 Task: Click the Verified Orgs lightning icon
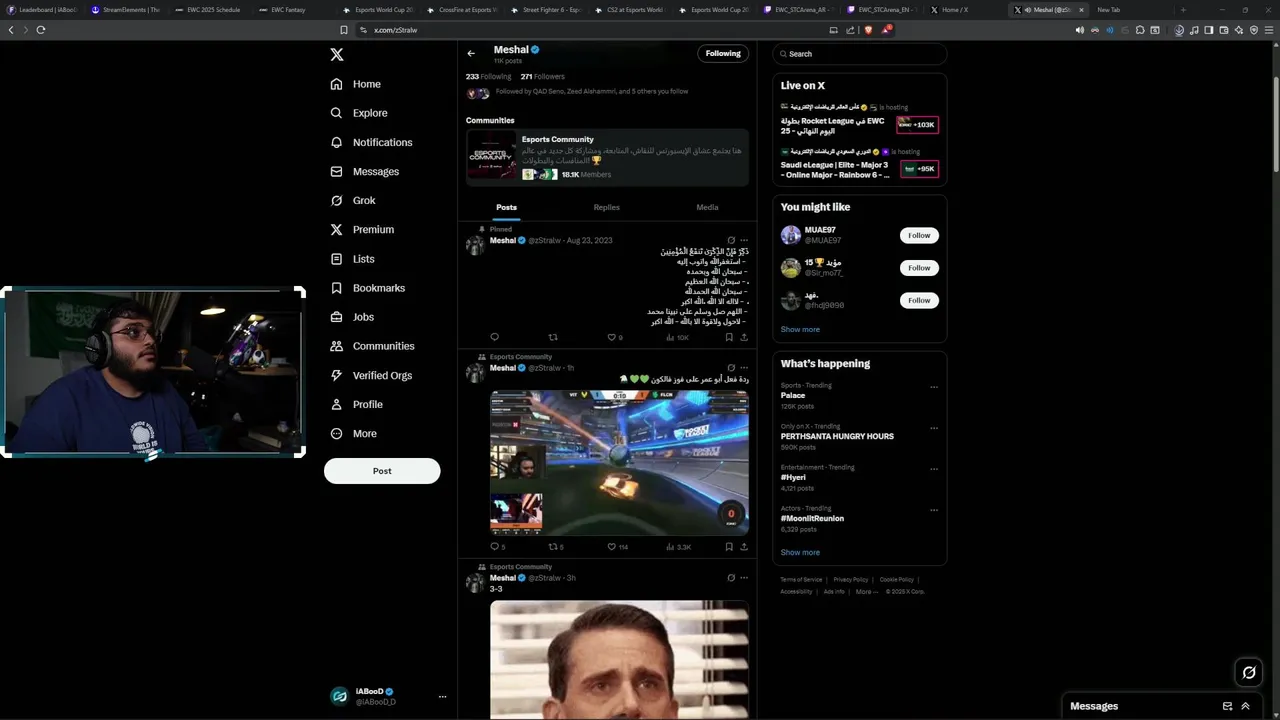pyautogui.click(x=337, y=375)
